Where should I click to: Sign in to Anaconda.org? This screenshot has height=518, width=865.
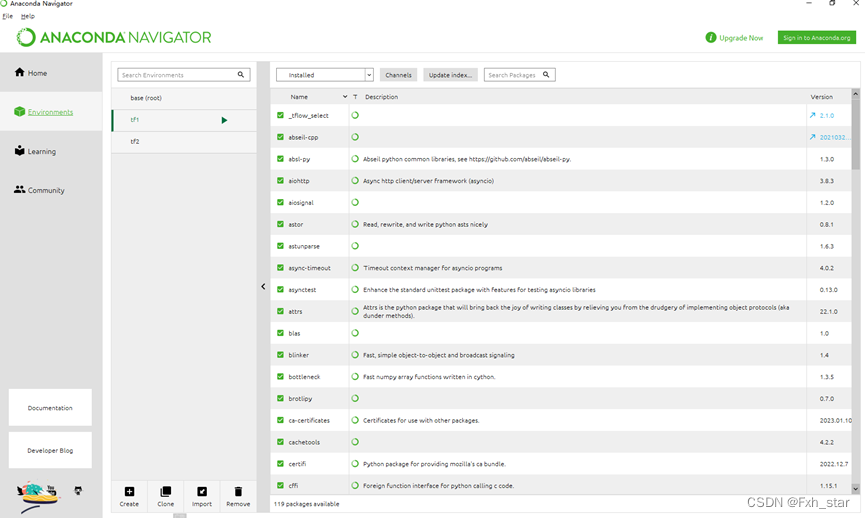pos(816,38)
